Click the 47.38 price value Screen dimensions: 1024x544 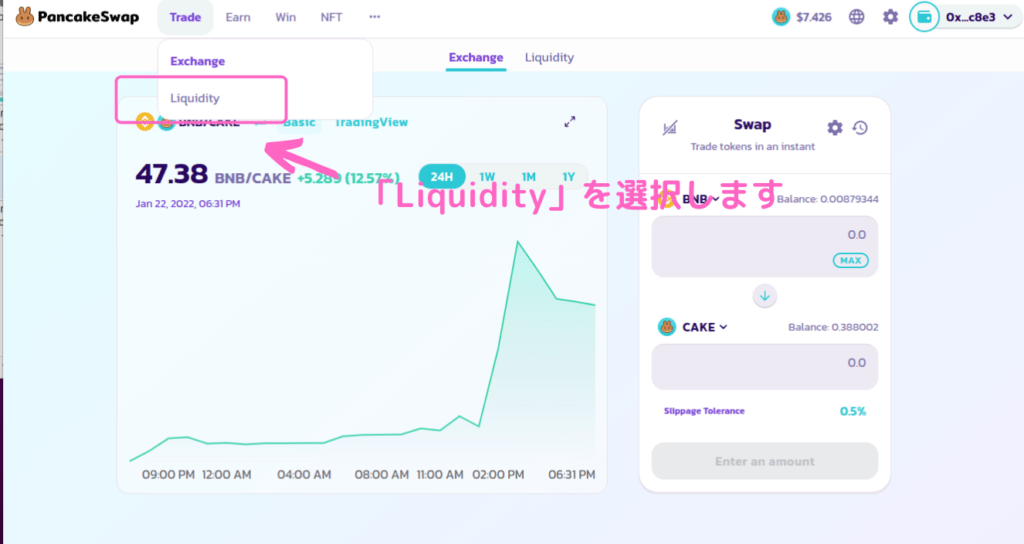[172, 174]
